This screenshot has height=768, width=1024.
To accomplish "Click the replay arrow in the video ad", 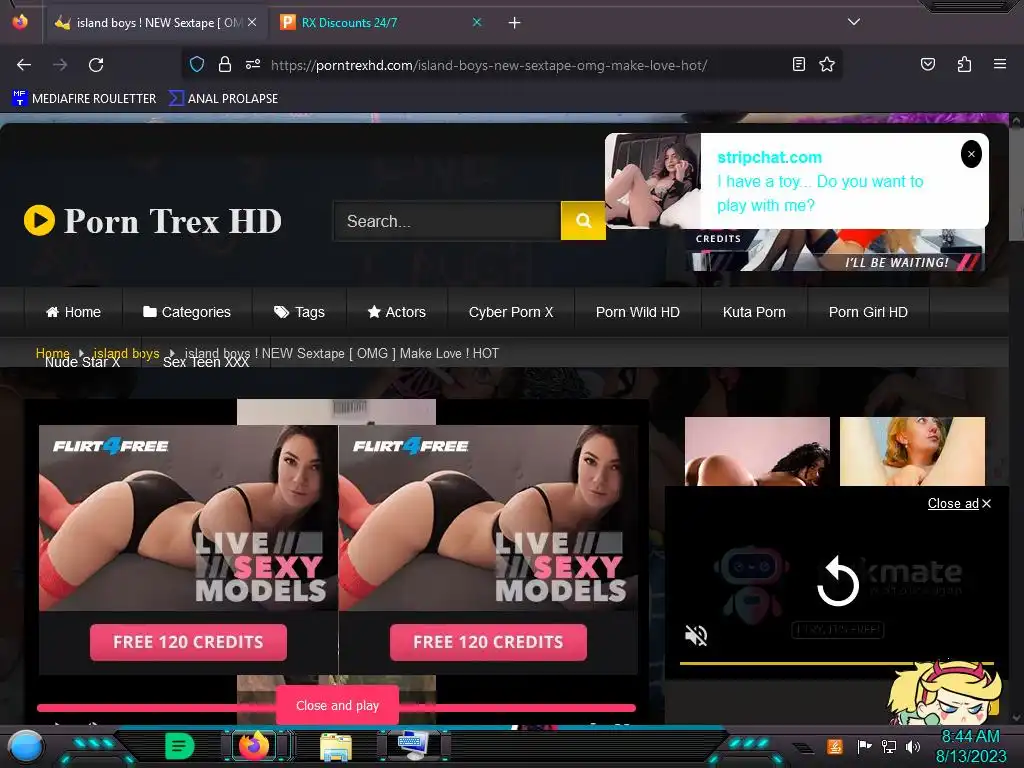I will point(837,581).
